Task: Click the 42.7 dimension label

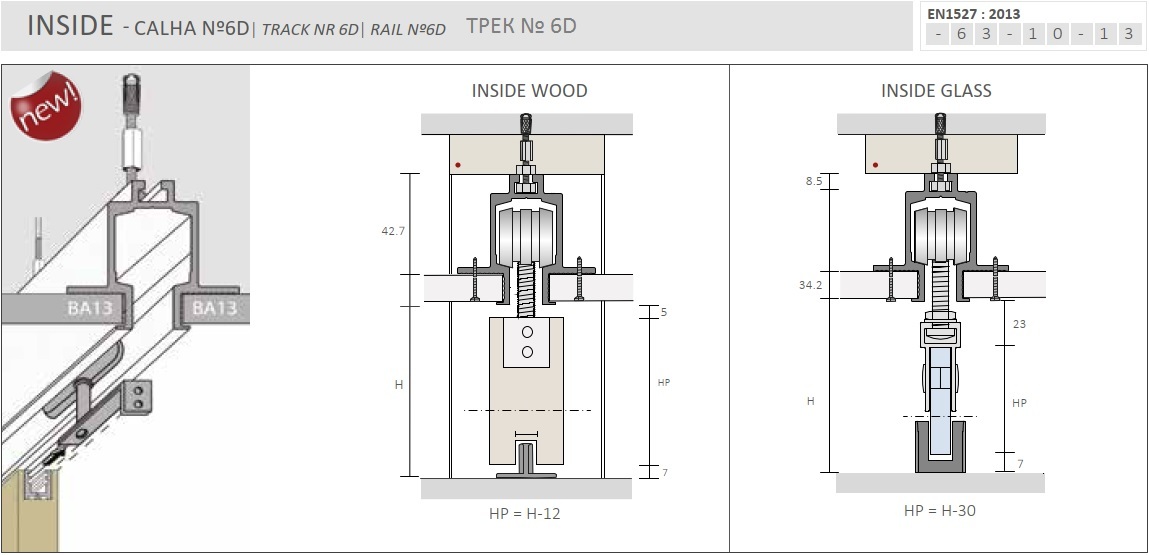Action: 393,230
